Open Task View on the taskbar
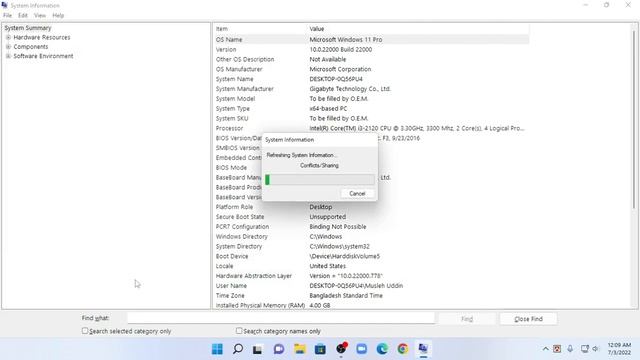640x360 pixels. click(258, 349)
